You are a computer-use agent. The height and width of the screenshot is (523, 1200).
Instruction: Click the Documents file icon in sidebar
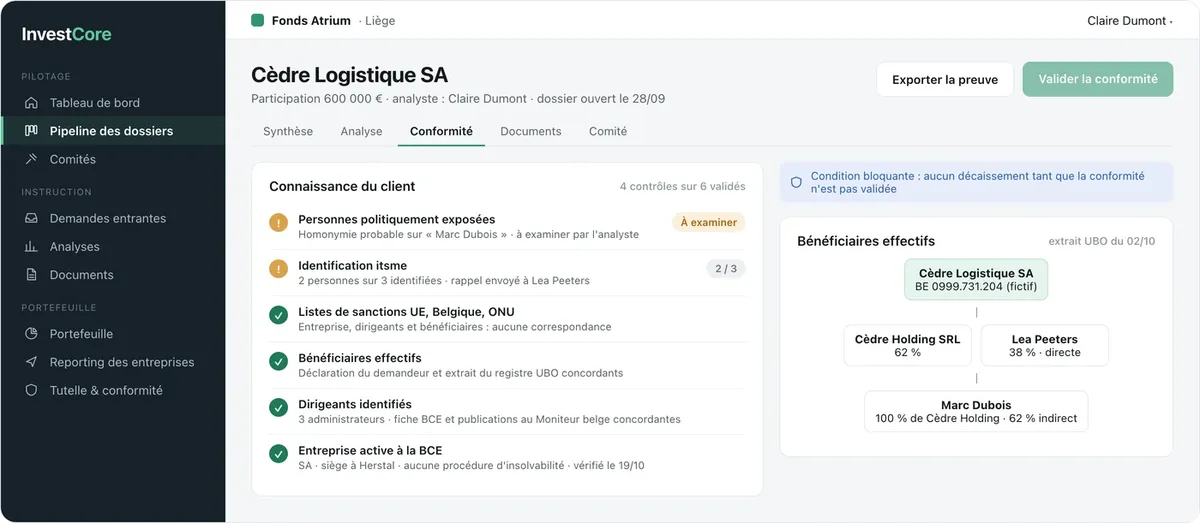point(31,275)
